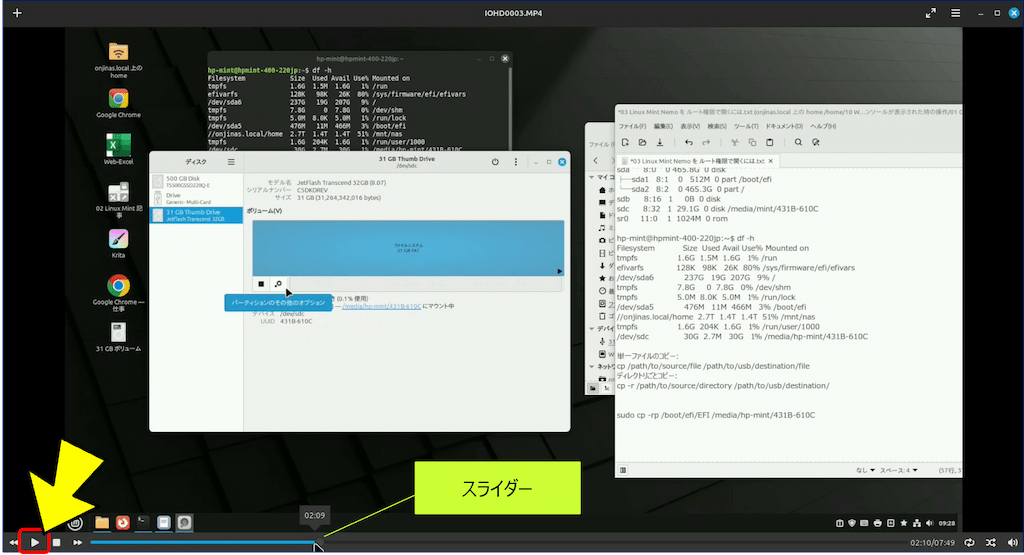
Task: Mute audio with the volume speaker icon
Action: [1011, 542]
